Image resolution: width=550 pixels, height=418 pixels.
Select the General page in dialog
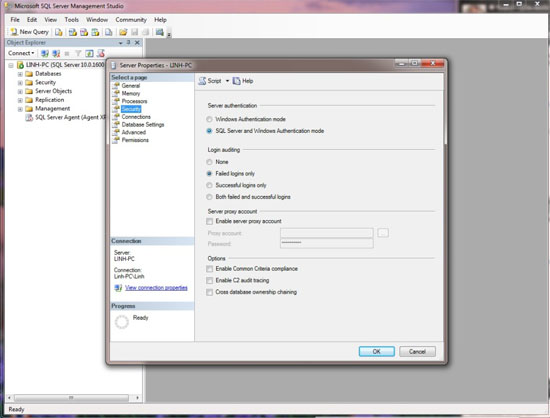coord(131,86)
